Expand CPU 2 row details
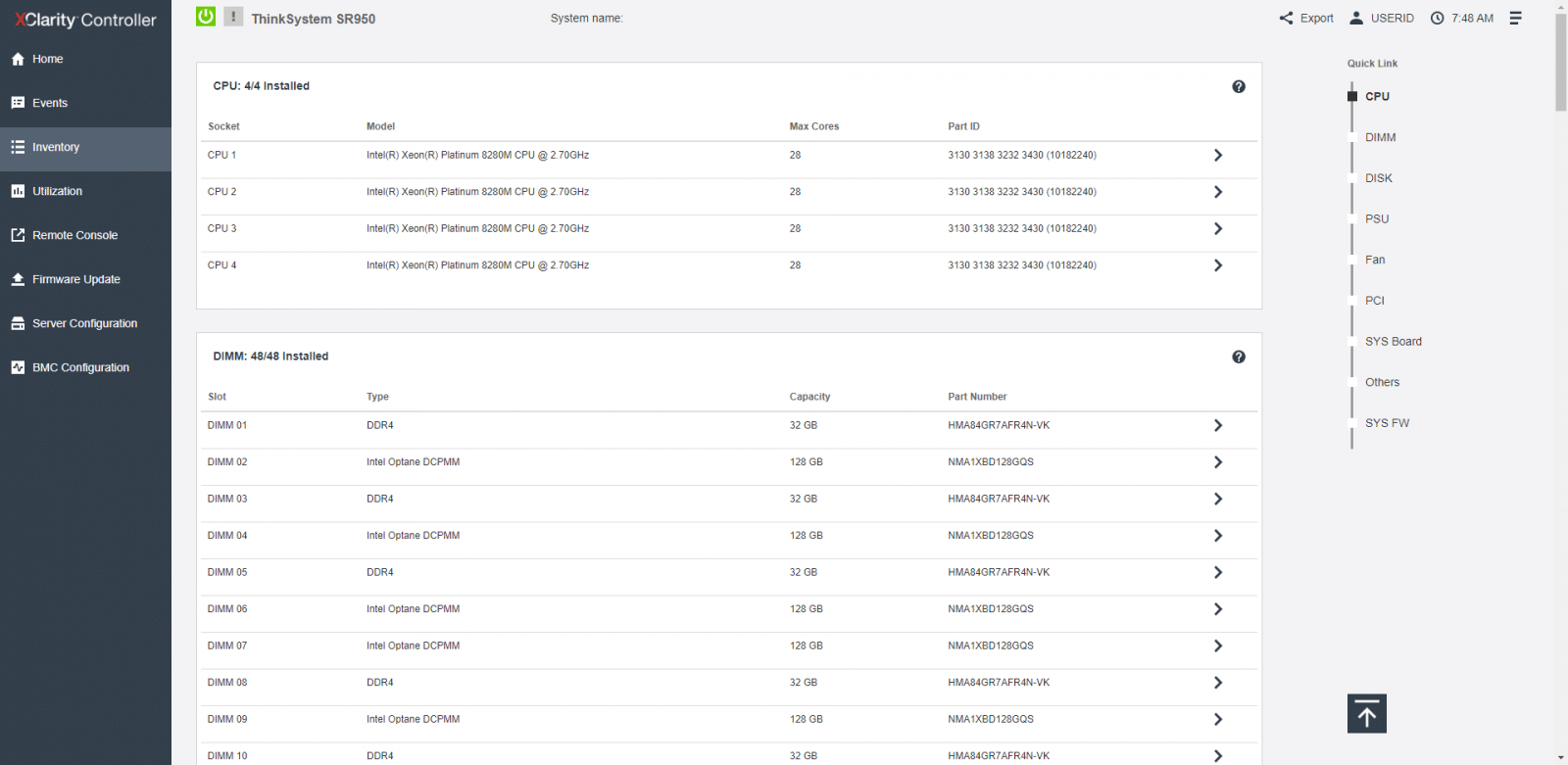 point(1218,192)
